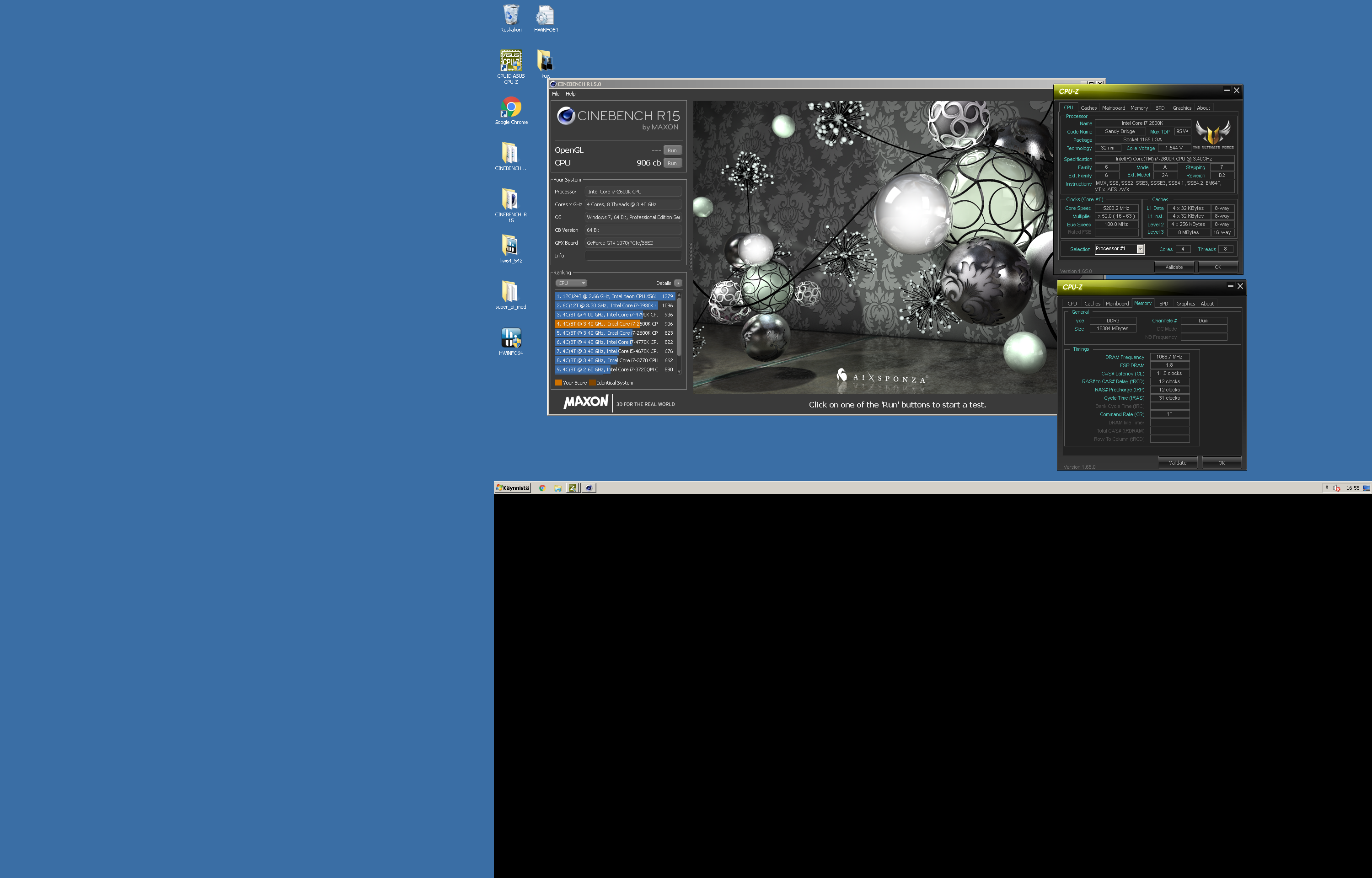Screen dimensions: 1372x878
Task: Click OK in the upper CPU-Z window
Action: coord(1217,267)
